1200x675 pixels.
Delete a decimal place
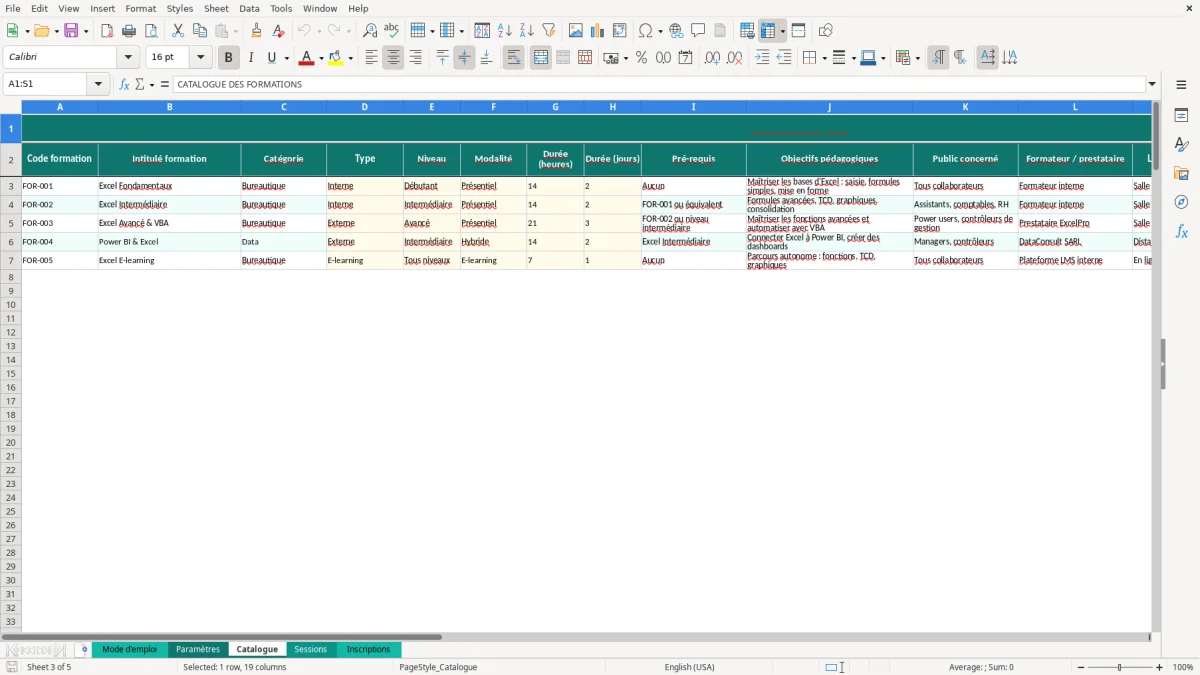point(734,58)
